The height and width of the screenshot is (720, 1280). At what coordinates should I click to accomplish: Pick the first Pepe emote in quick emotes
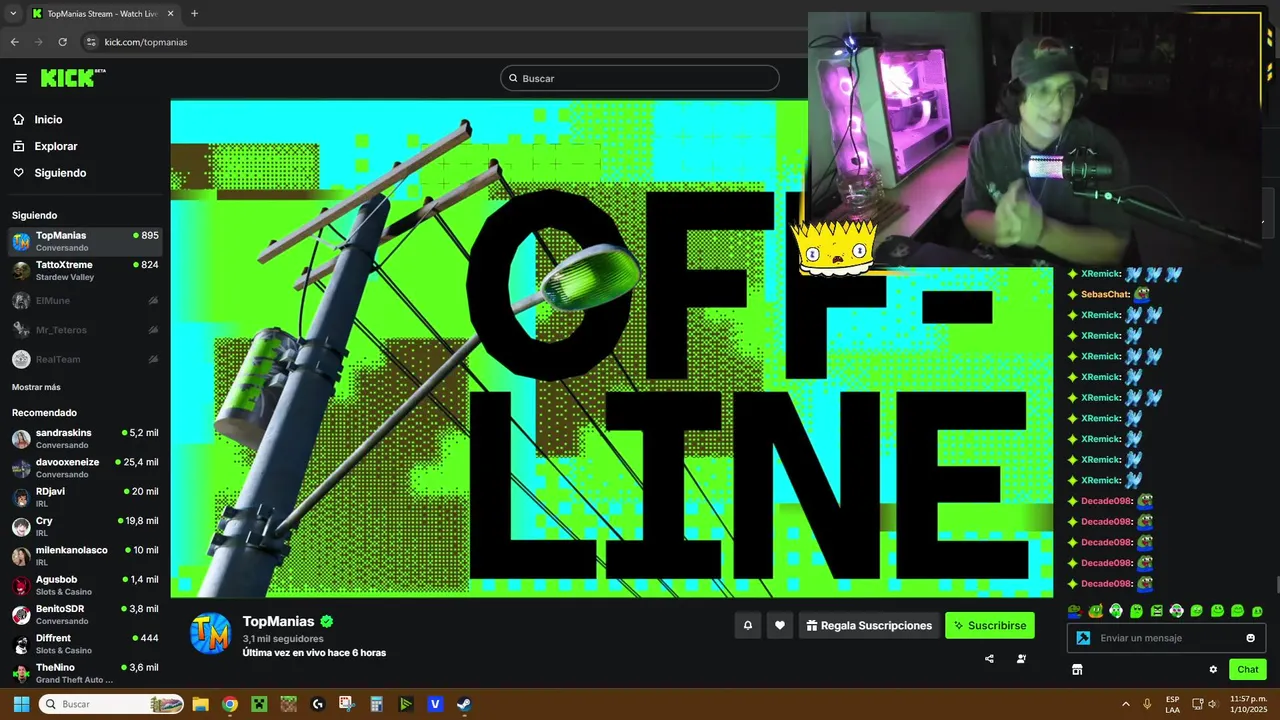coord(1075,611)
